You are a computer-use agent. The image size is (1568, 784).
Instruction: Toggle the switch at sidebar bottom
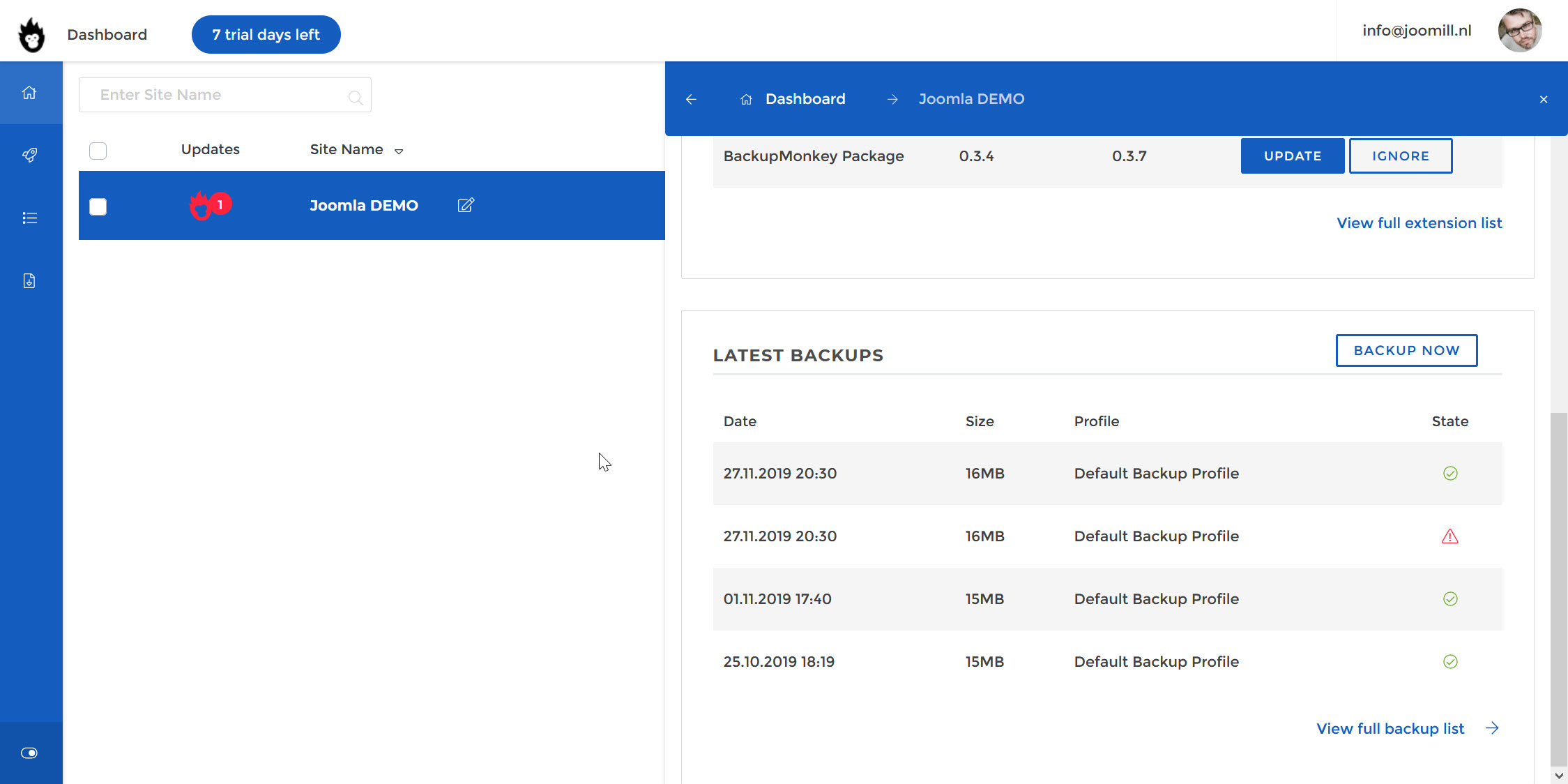pyautogui.click(x=29, y=753)
